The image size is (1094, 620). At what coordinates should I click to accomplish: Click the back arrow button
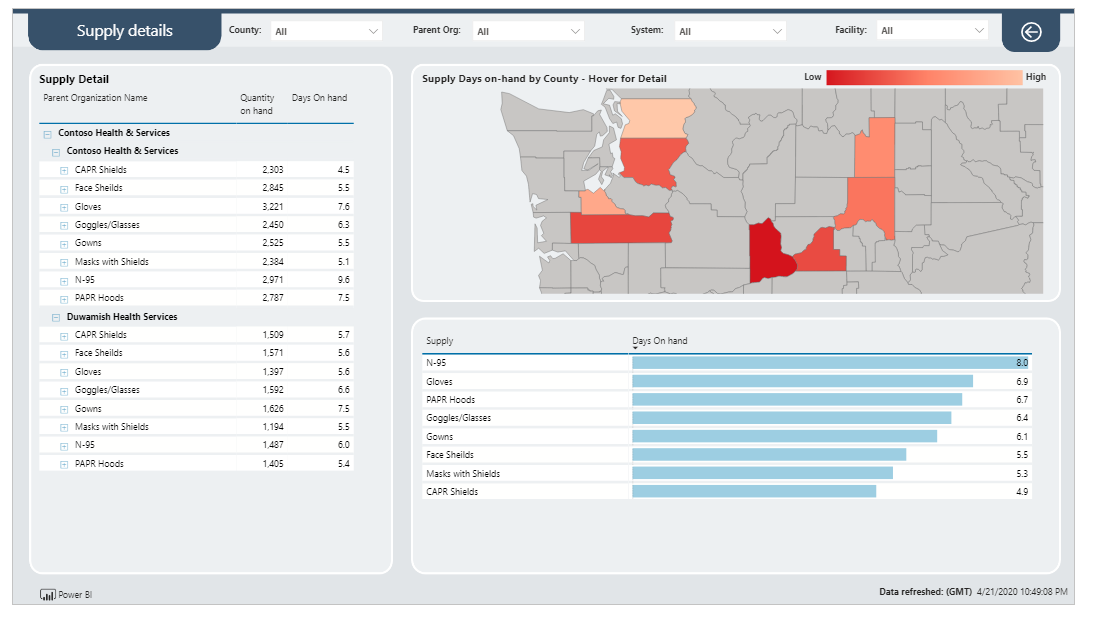pyautogui.click(x=1031, y=31)
